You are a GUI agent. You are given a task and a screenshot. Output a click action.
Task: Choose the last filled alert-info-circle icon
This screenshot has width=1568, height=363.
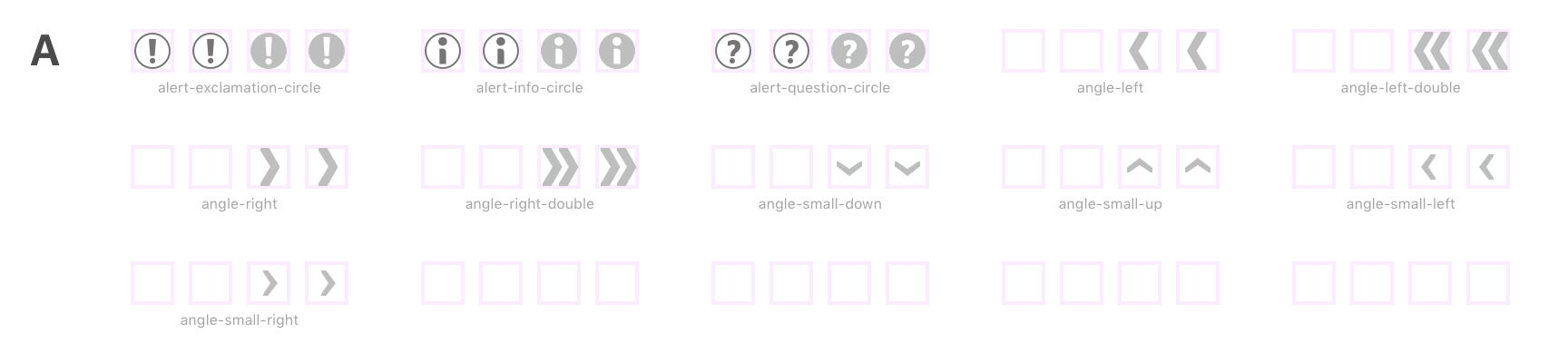(x=617, y=51)
